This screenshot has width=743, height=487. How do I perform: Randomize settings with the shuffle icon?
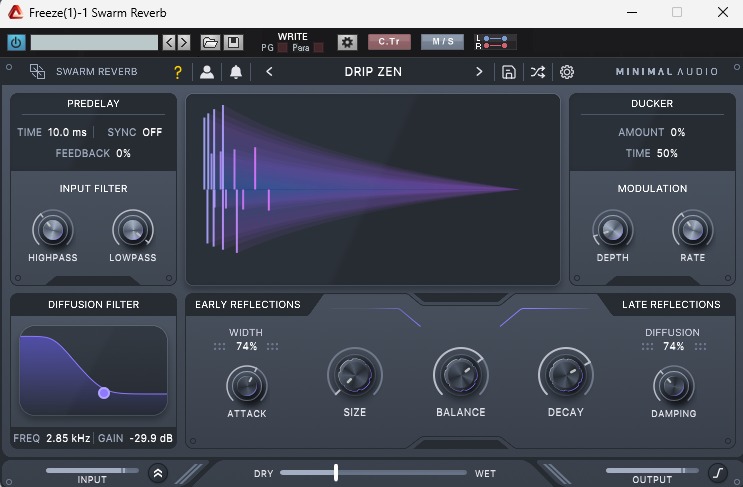click(x=538, y=72)
